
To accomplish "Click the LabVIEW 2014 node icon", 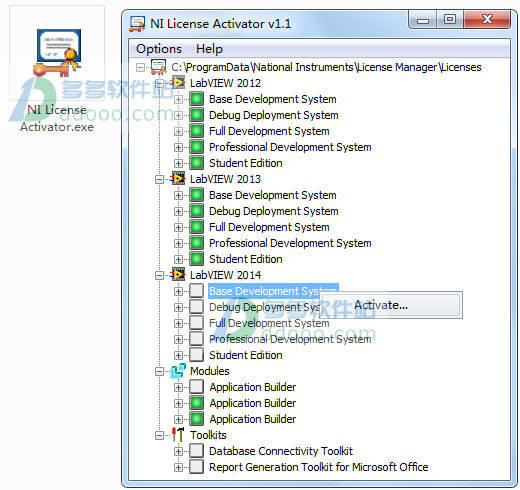I will click(x=178, y=275).
